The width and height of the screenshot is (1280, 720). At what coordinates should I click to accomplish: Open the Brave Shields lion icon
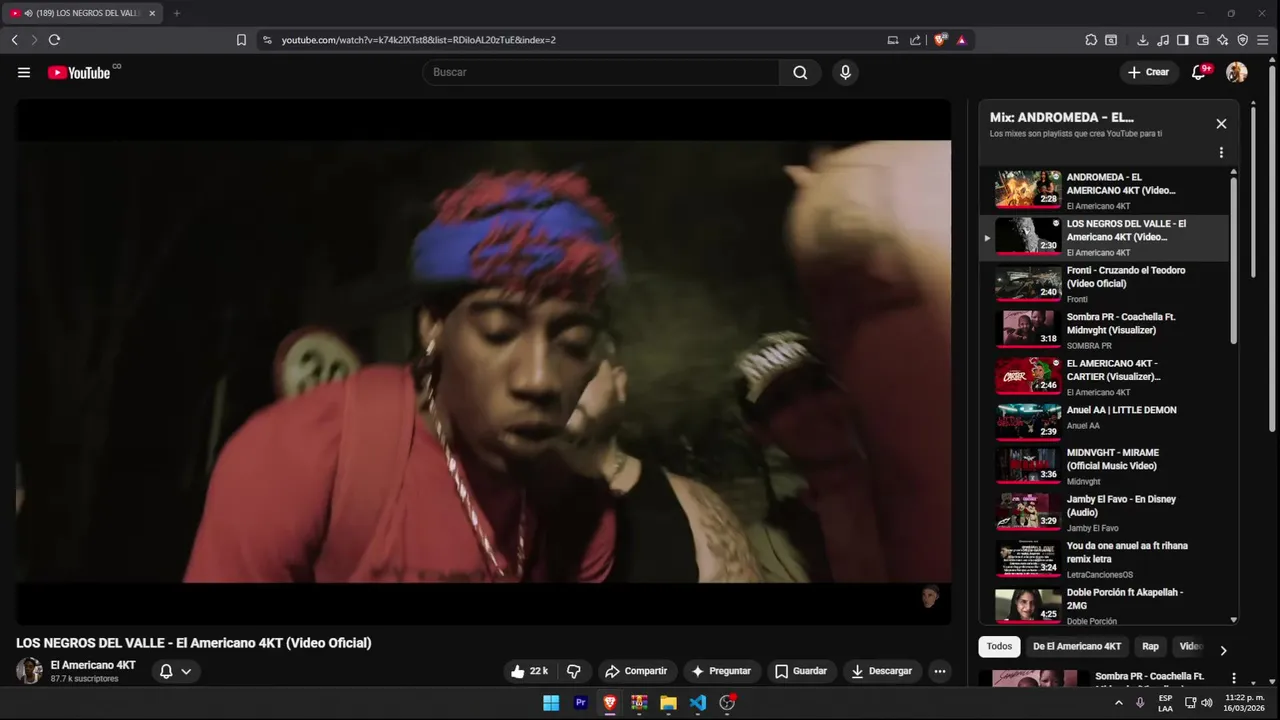[x=940, y=40]
